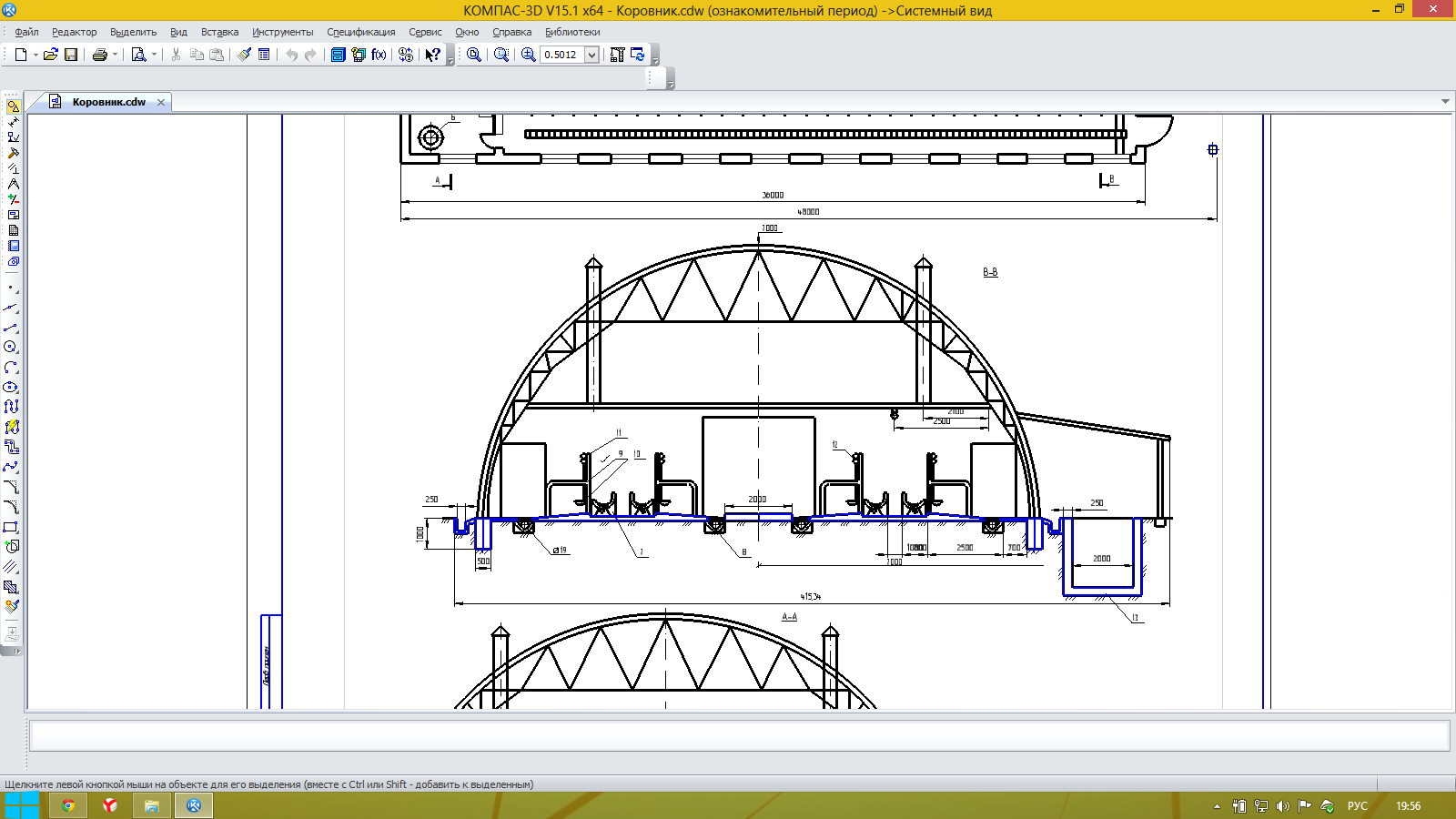Select the Fillet tool
The width and height of the screenshot is (1456, 819).
11,507
